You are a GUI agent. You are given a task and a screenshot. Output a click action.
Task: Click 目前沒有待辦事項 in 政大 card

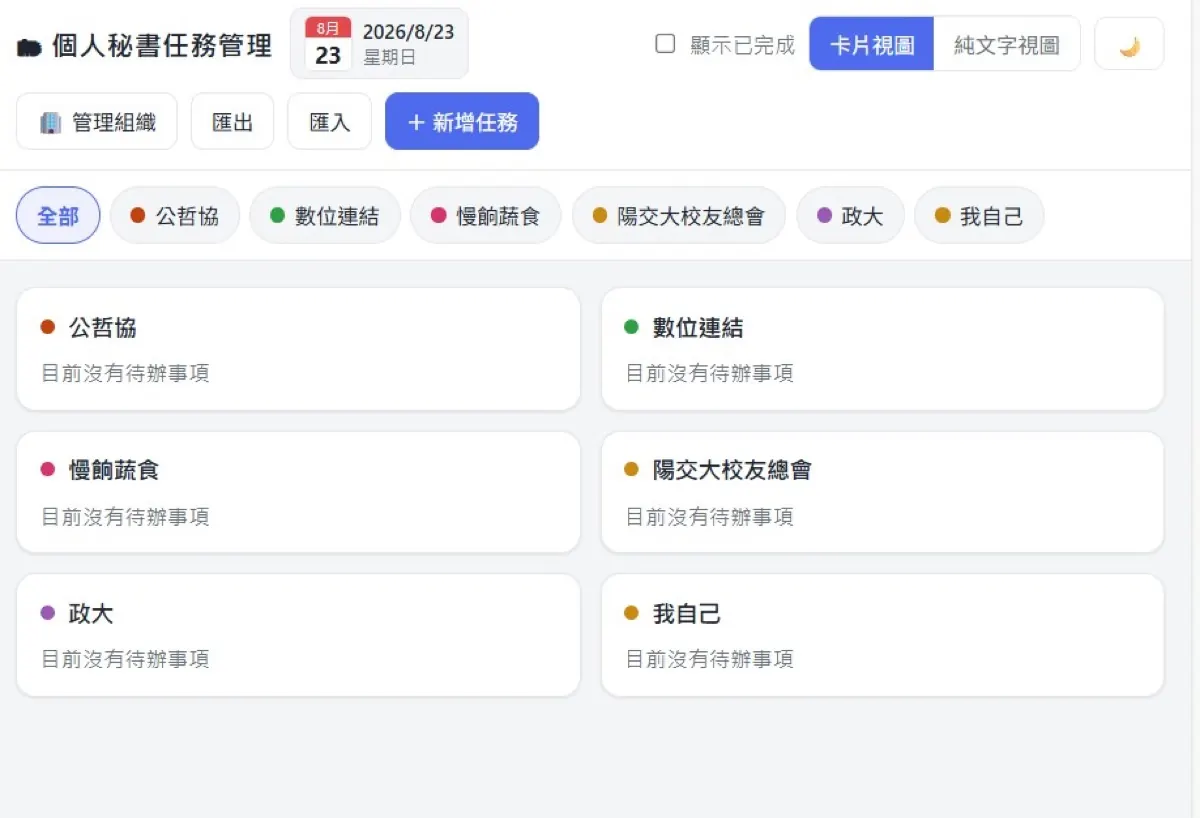click(125, 659)
